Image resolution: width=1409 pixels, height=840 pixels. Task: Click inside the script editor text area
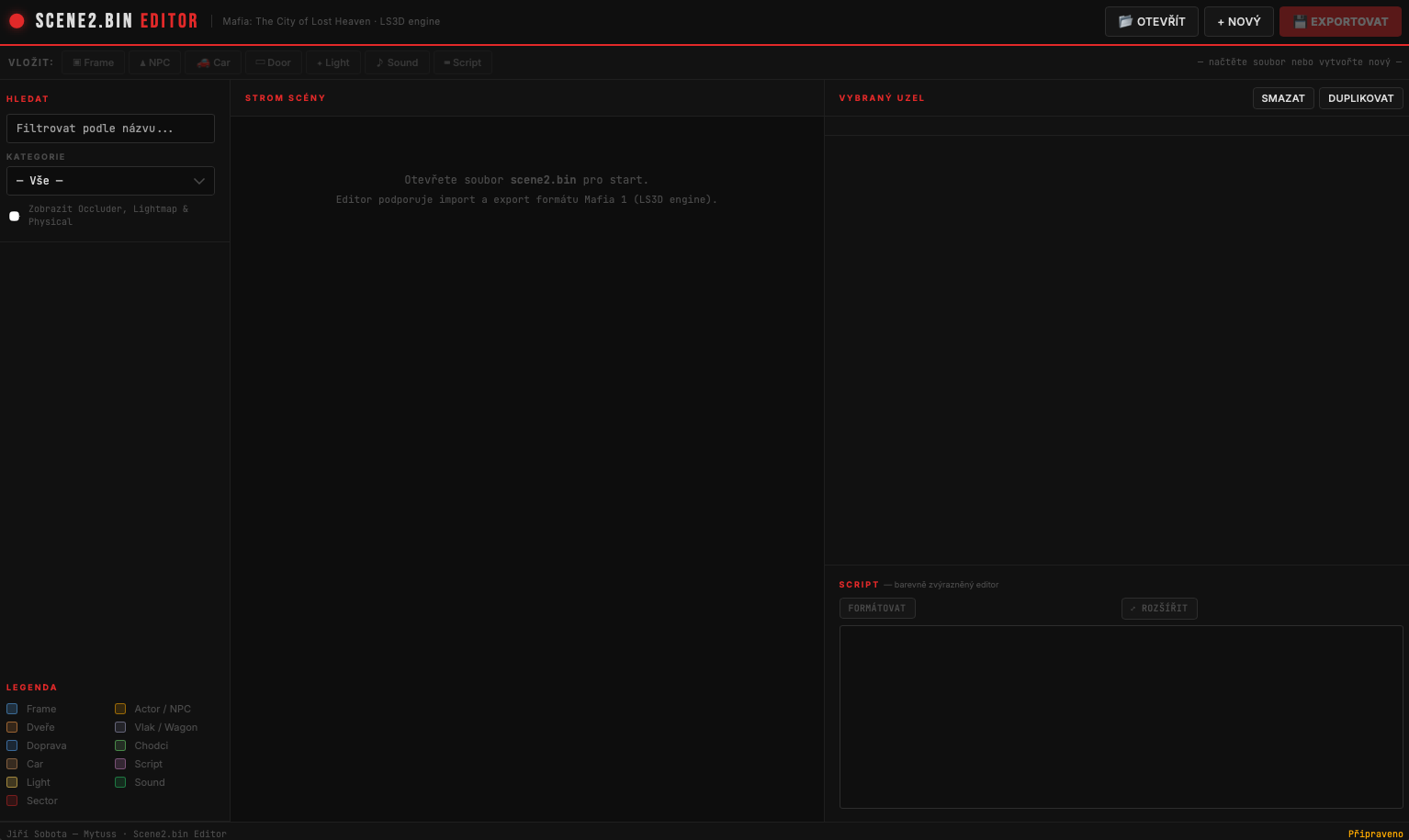click(1121, 717)
